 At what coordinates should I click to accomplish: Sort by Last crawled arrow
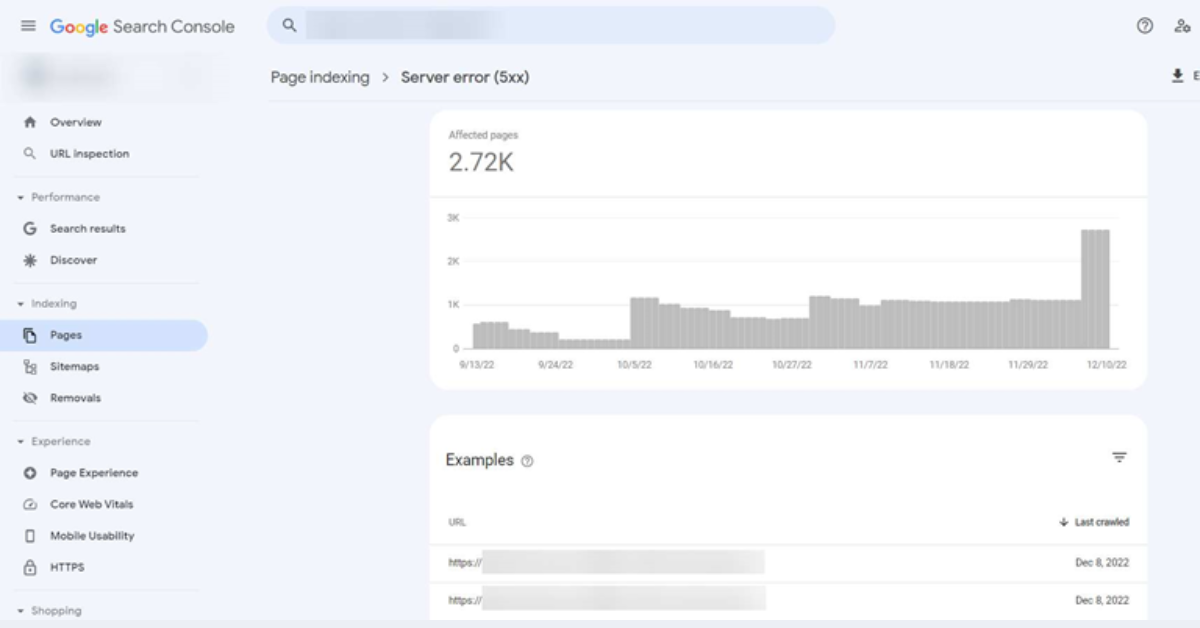pos(1063,522)
